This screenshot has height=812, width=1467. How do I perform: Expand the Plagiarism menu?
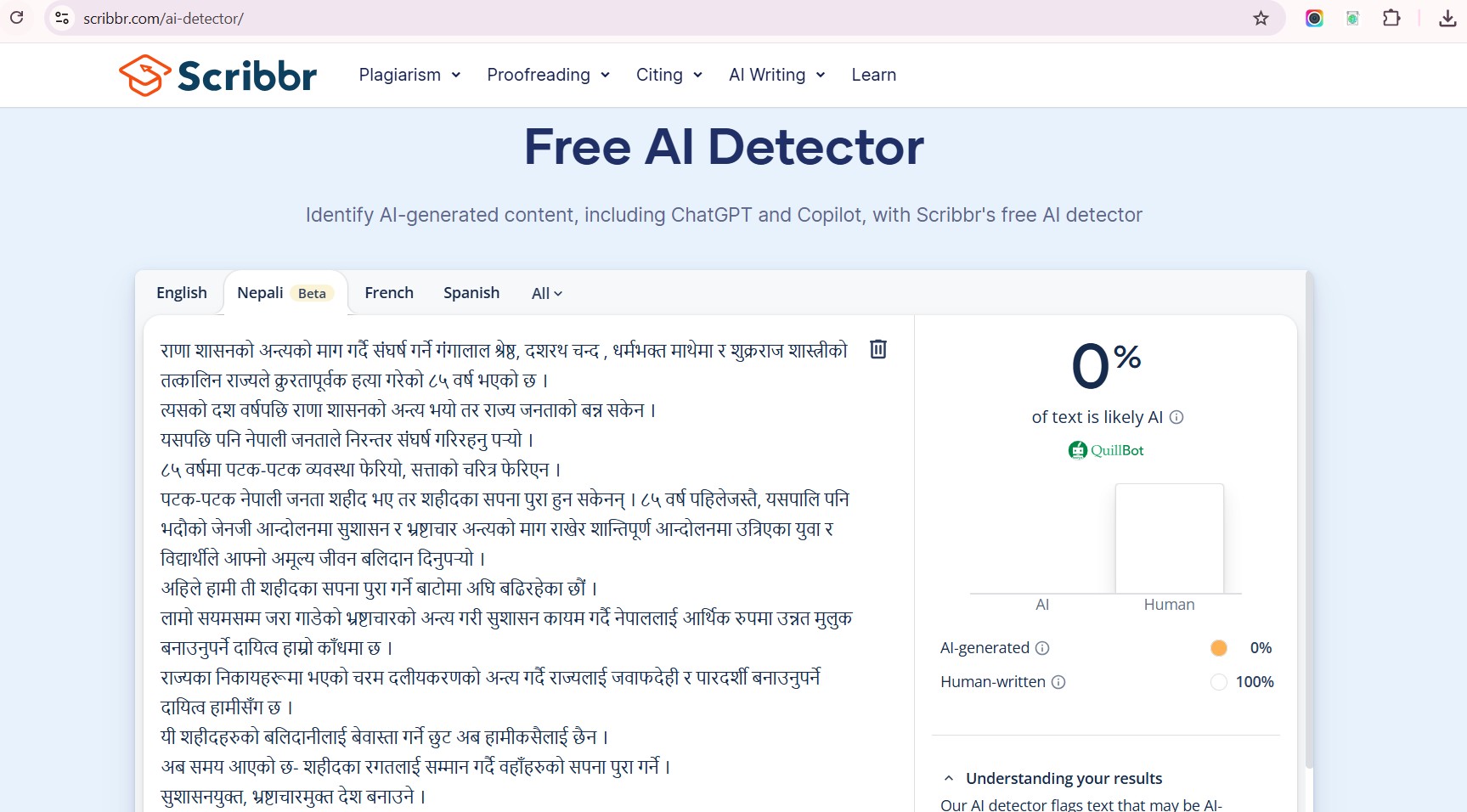point(409,75)
